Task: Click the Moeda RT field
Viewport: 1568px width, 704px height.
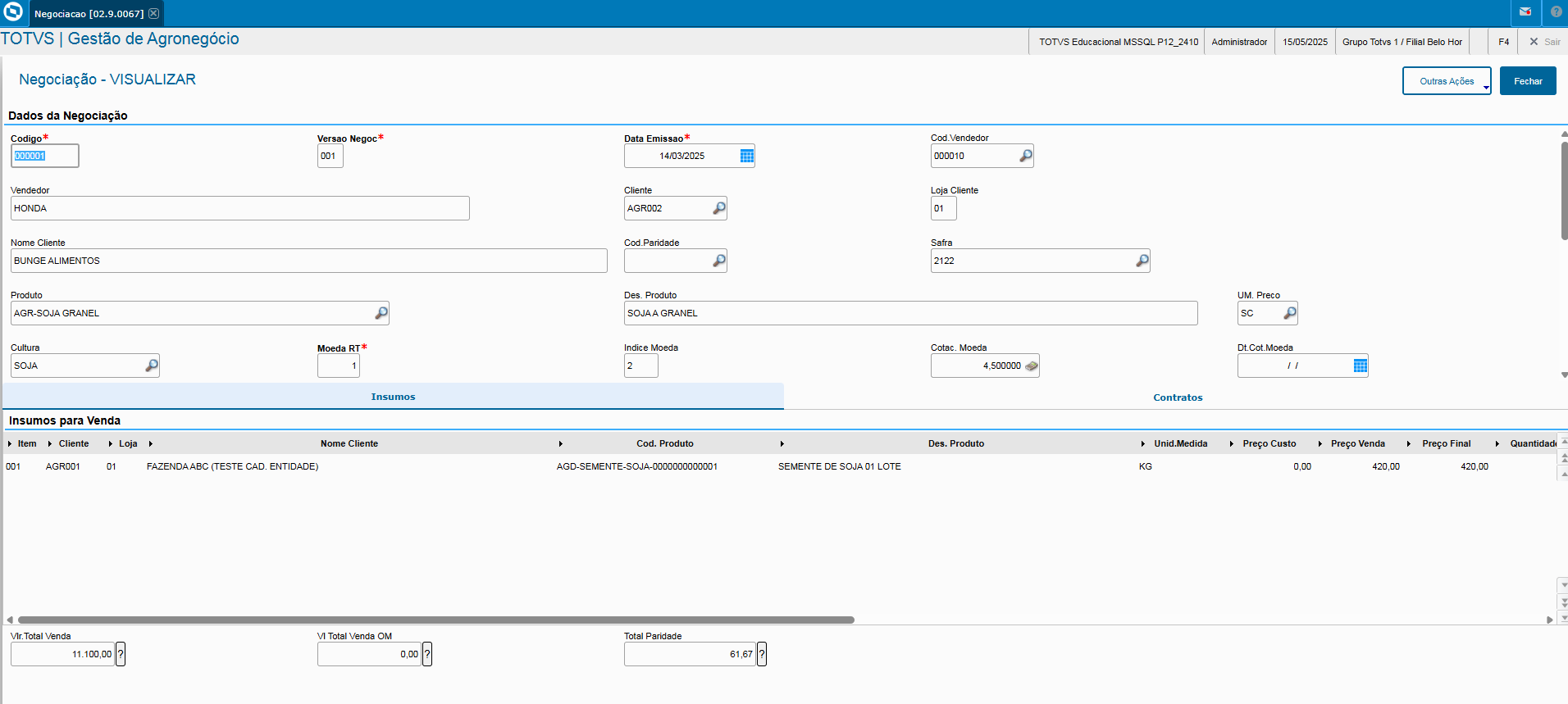Action: pyautogui.click(x=339, y=366)
